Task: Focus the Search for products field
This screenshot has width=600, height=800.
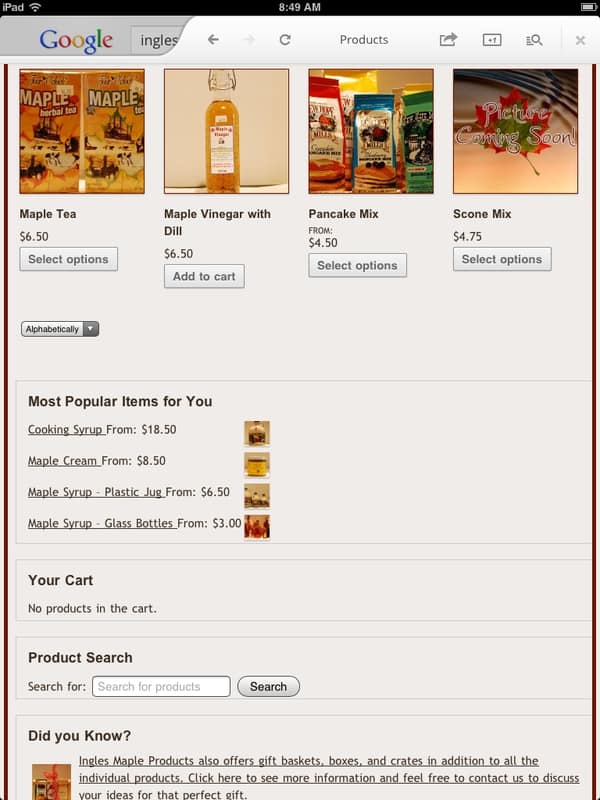Action: (x=161, y=687)
